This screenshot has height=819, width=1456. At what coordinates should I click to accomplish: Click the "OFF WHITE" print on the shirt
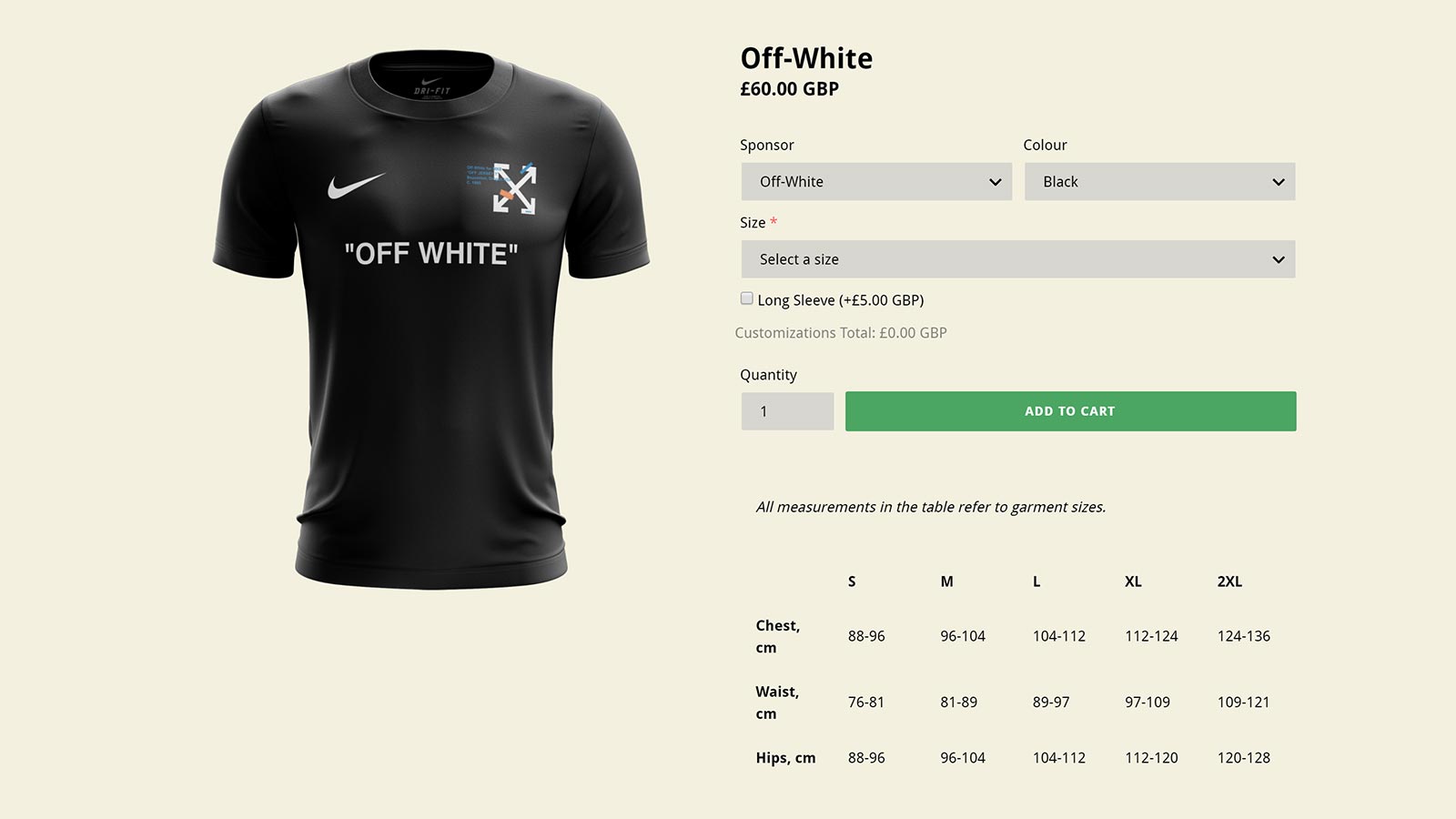(x=431, y=254)
